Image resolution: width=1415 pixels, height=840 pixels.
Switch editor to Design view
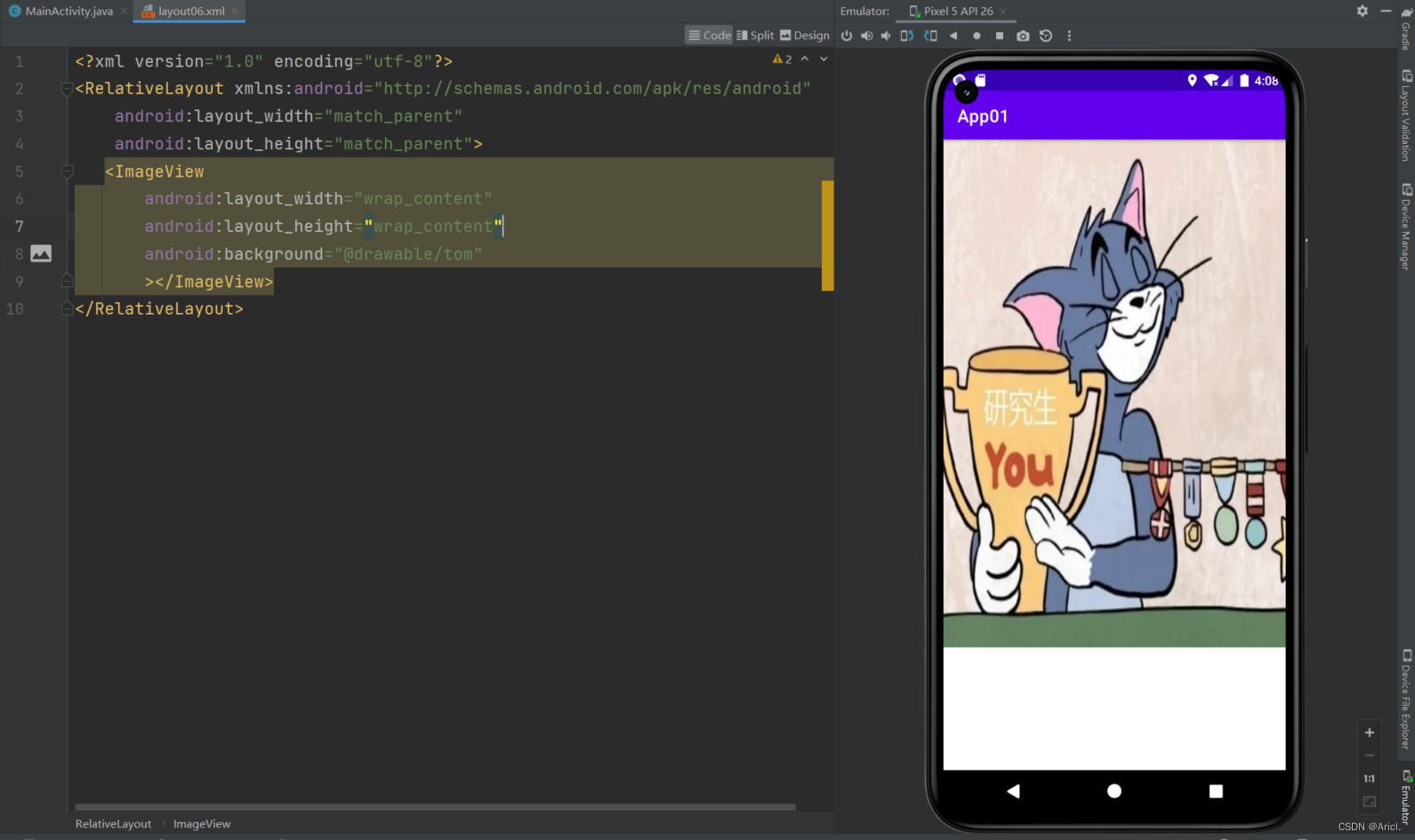point(805,36)
